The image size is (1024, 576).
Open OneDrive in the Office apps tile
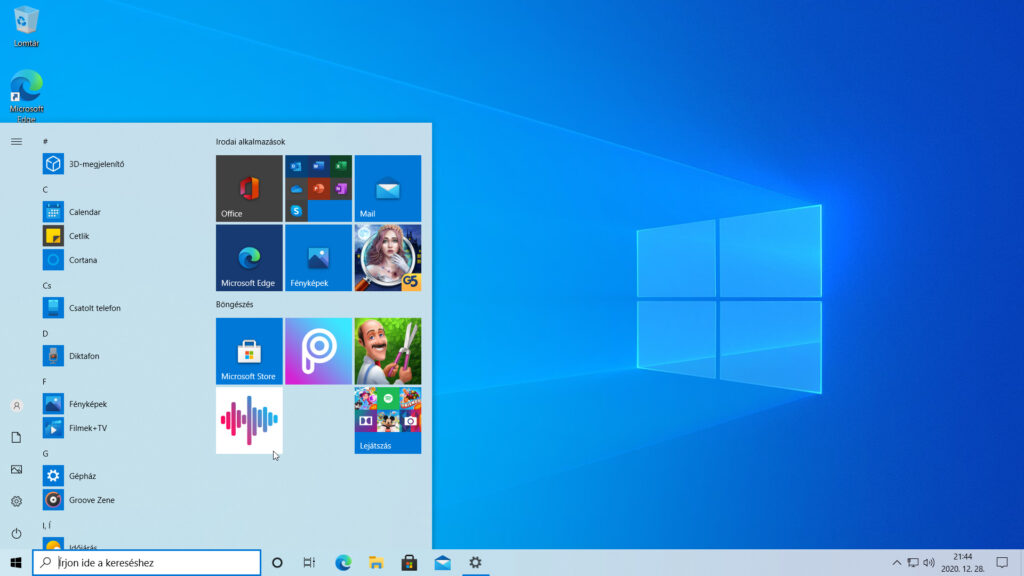tap(296, 189)
